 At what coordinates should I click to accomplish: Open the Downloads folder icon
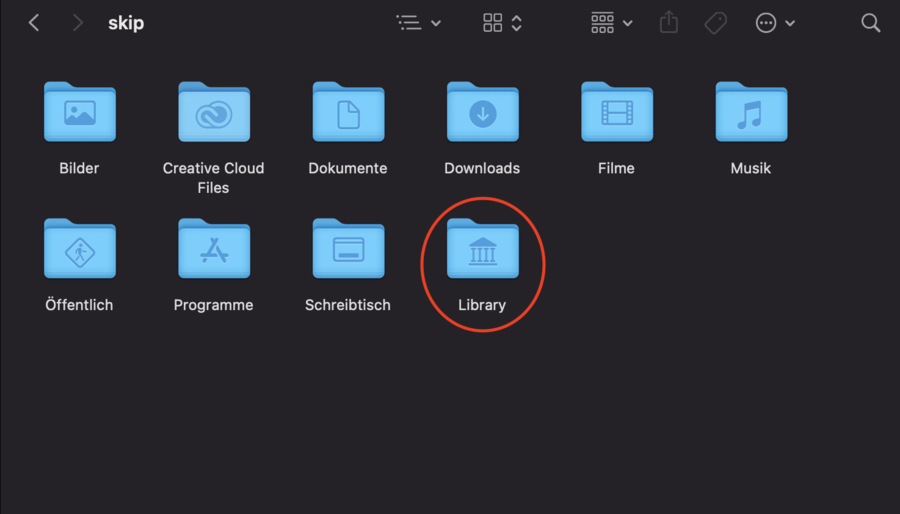pos(482,113)
